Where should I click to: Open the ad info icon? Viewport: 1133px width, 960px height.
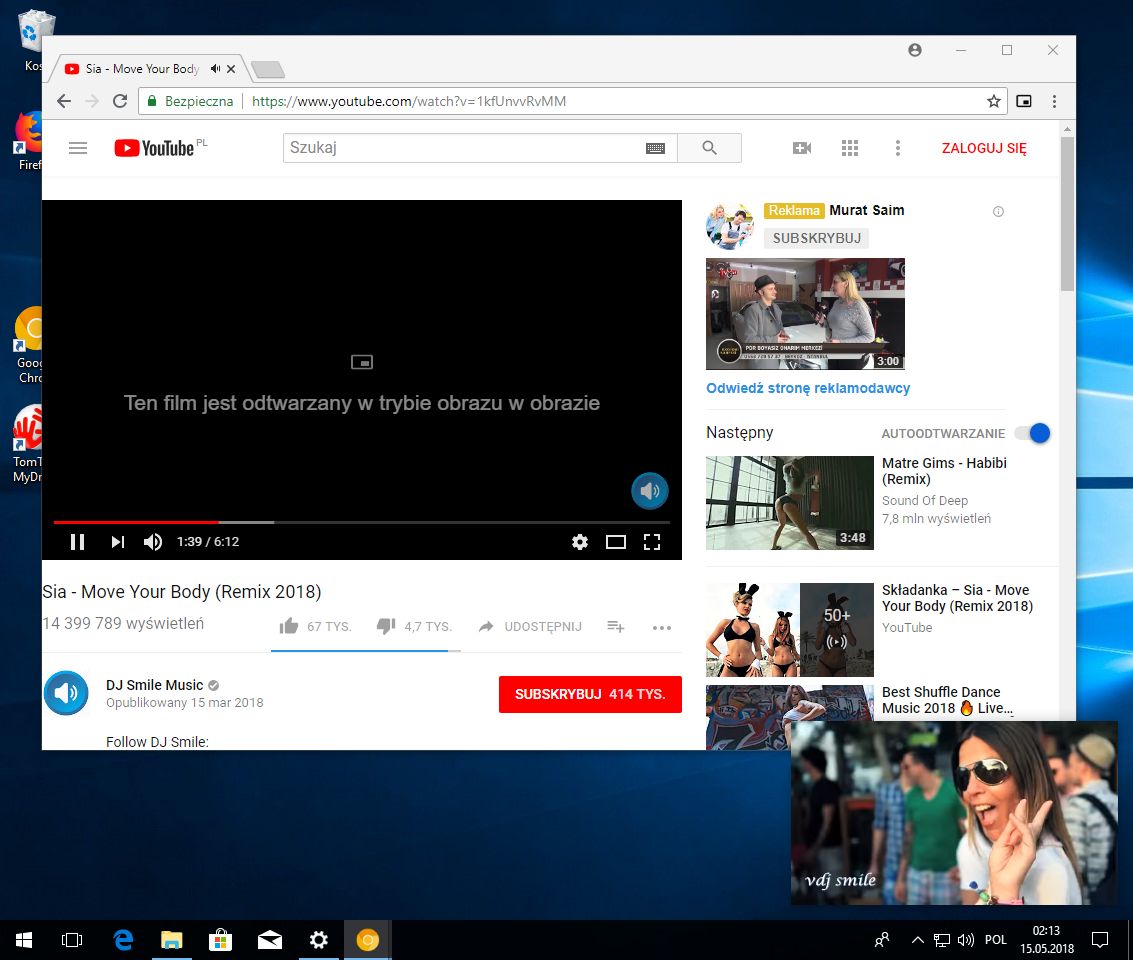[x=999, y=212]
